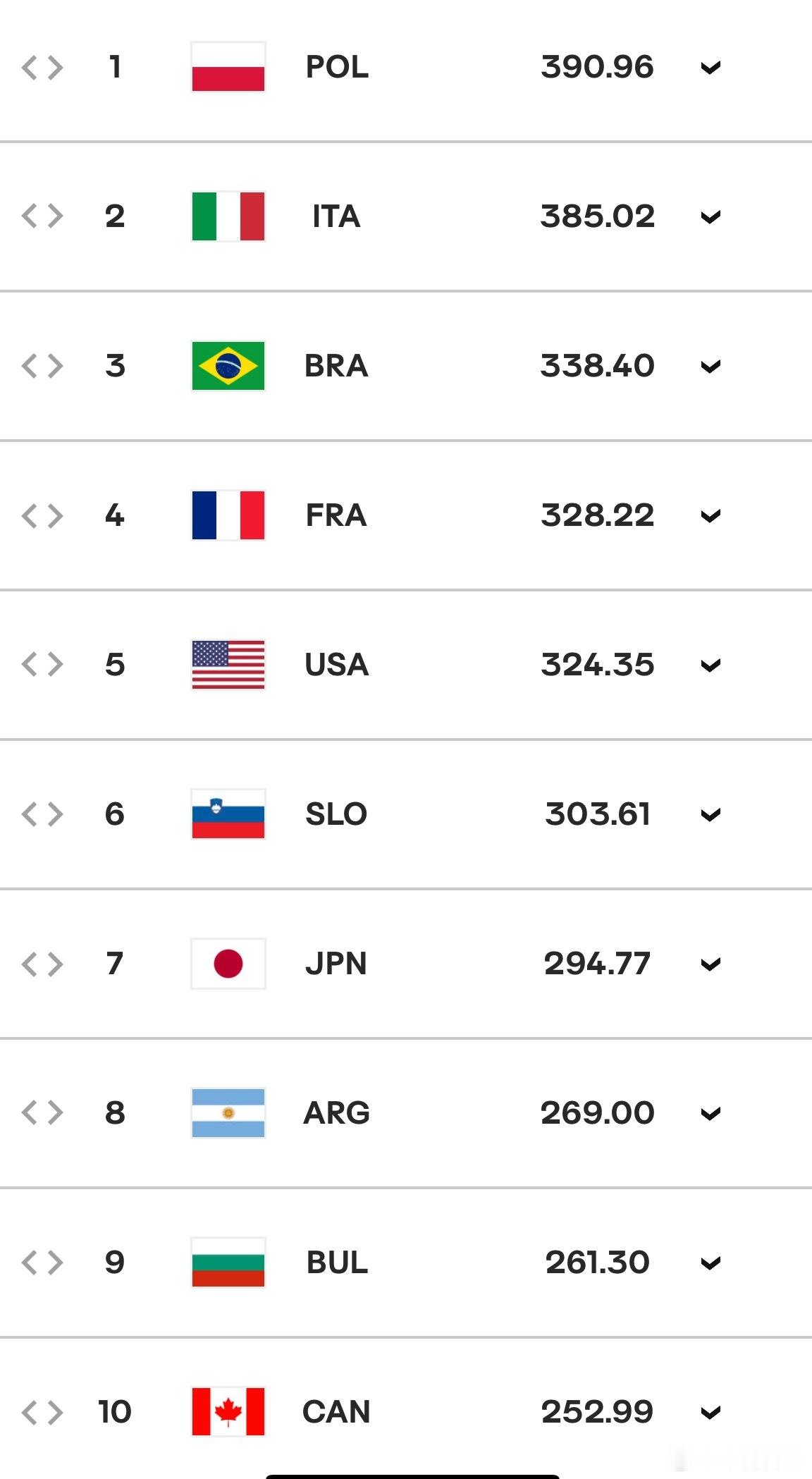Screen dimensions: 812x1479
Task: Click the USA score 324.35
Action: coord(598,665)
